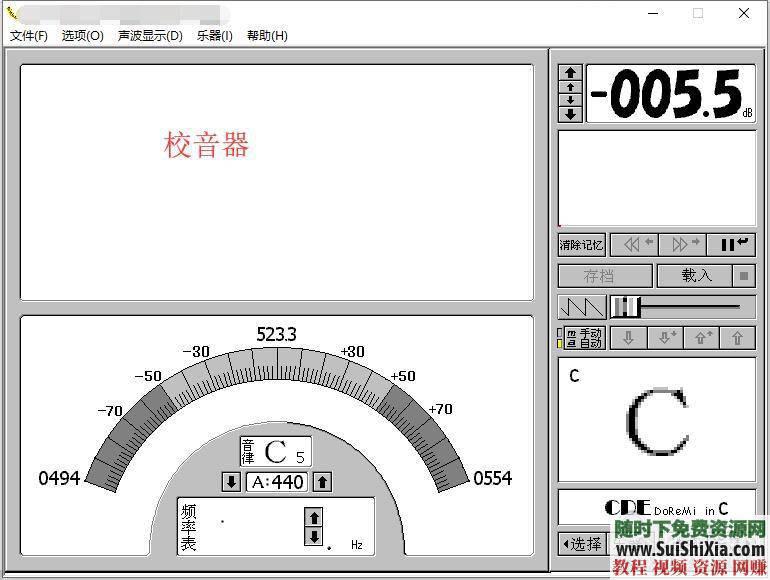
Task: Click the down arrow in the 频率表 box
Action: click(x=313, y=537)
